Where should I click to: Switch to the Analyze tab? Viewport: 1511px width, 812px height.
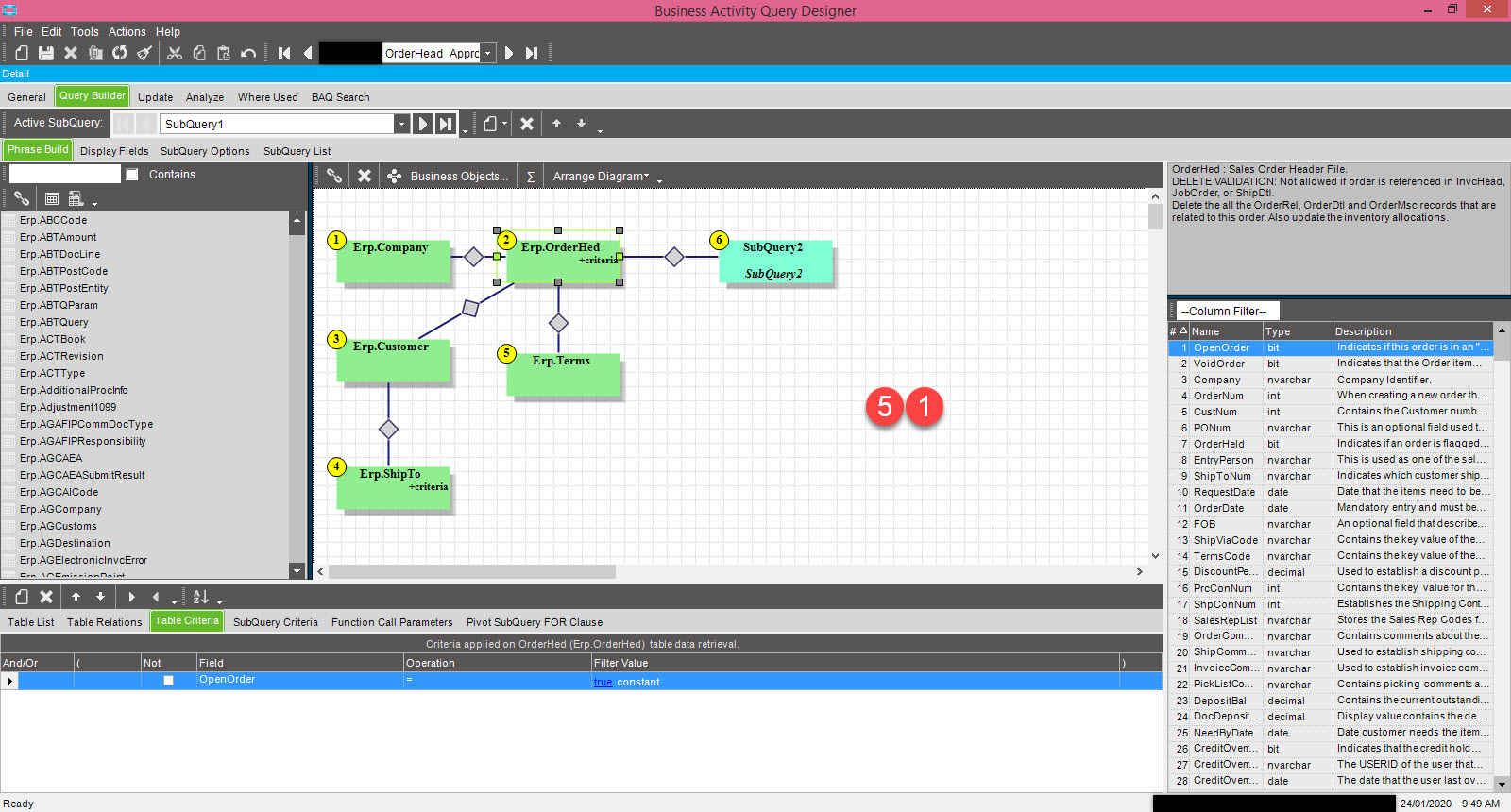tap(205, 97)
